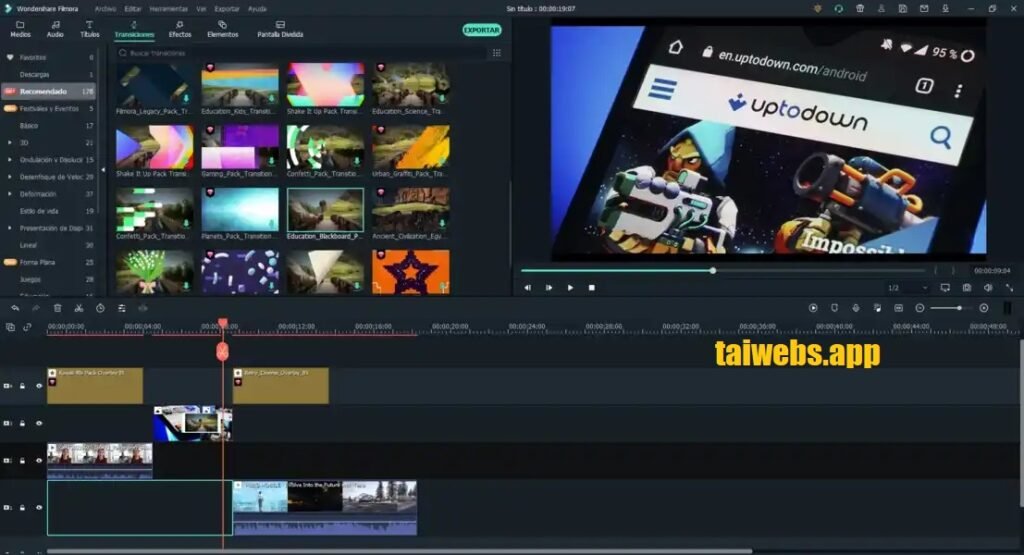Delete the selected clip with trash icon
The width and height of the screenshot is (1024, 555).
point(57,308)
